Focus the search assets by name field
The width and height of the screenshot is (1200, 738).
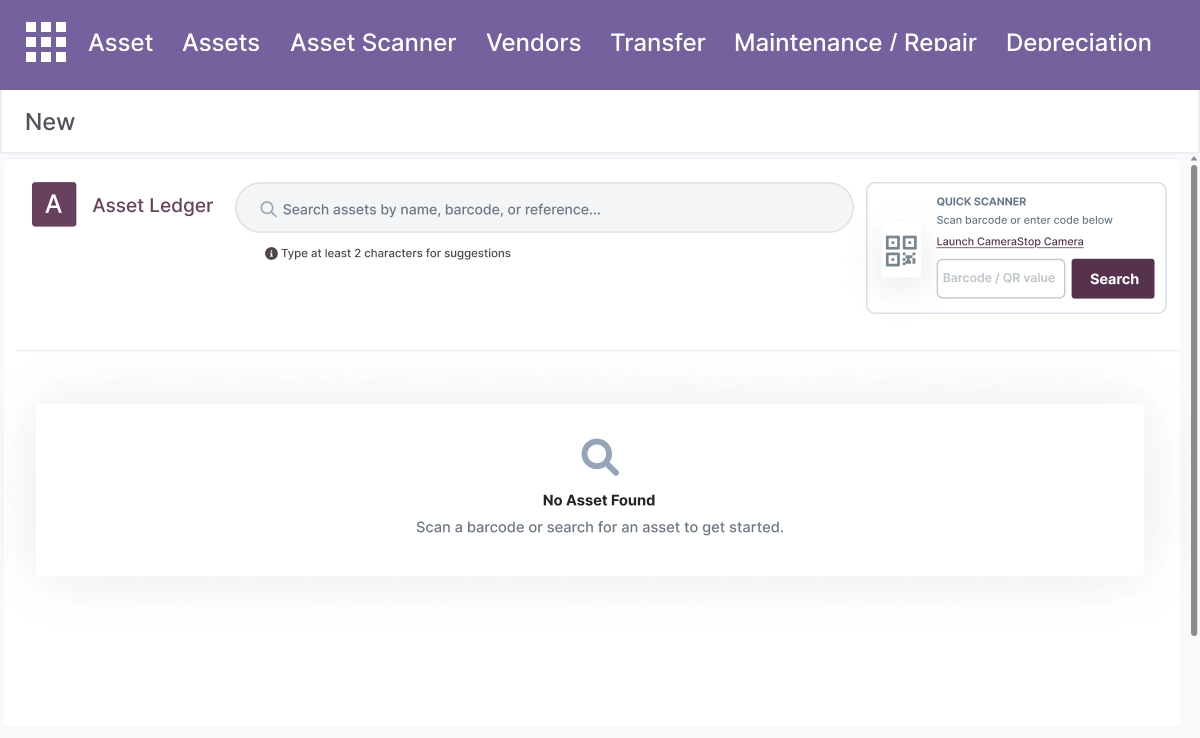(544, 208)
